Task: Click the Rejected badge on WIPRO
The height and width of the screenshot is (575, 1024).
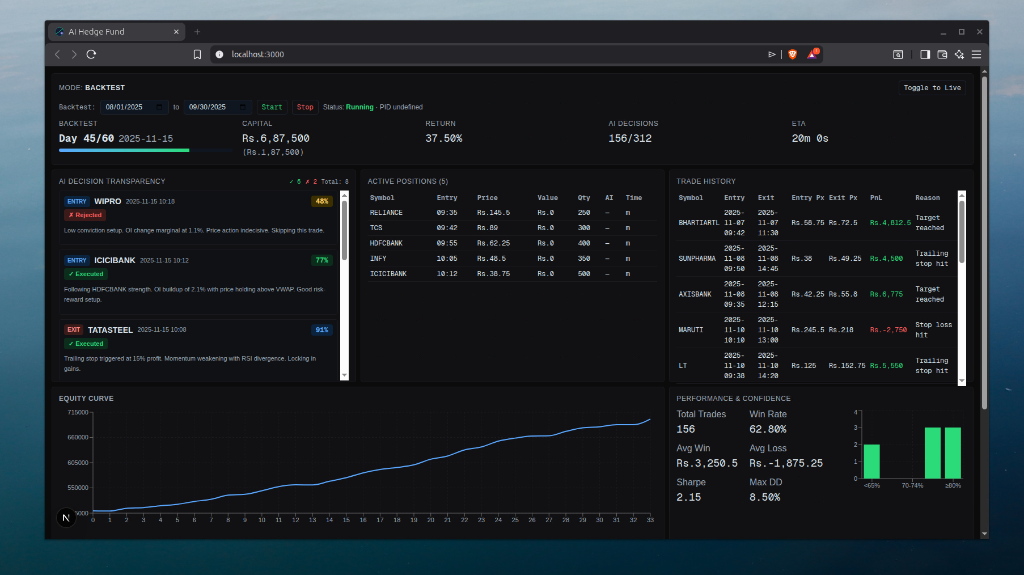Action: (85, 215)
